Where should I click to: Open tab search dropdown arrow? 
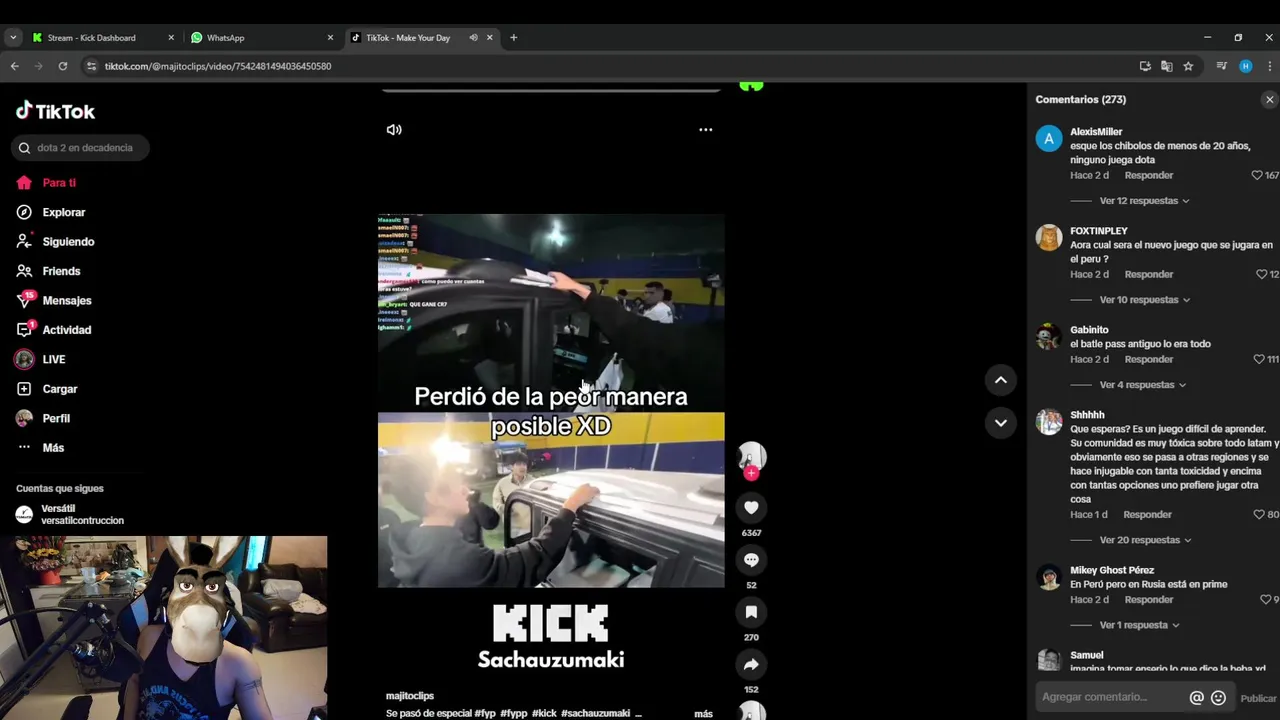click(x=13, y=38)
